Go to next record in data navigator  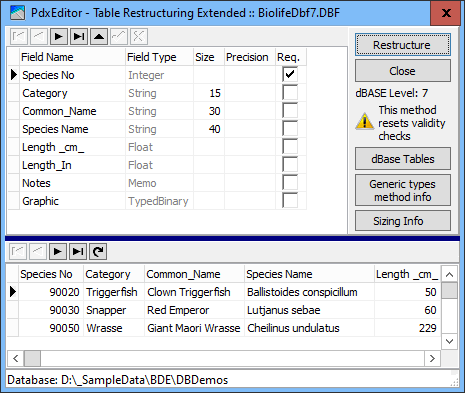(x=58, y=251)
